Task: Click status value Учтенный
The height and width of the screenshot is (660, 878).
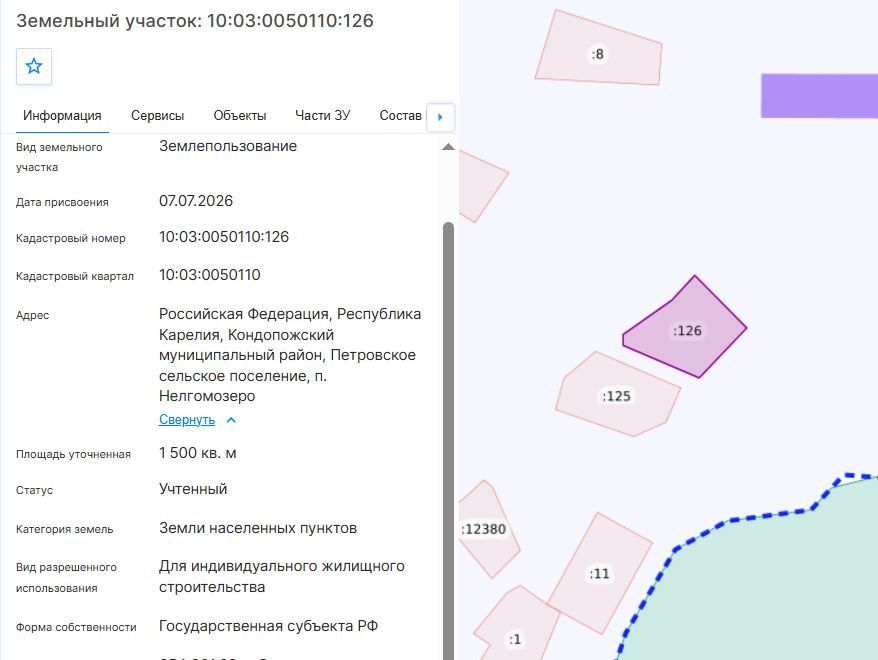Action: (193, 489)
